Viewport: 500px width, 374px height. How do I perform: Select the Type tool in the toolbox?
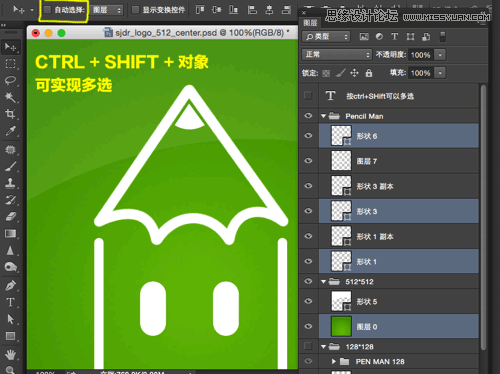(x=10, y=302)
